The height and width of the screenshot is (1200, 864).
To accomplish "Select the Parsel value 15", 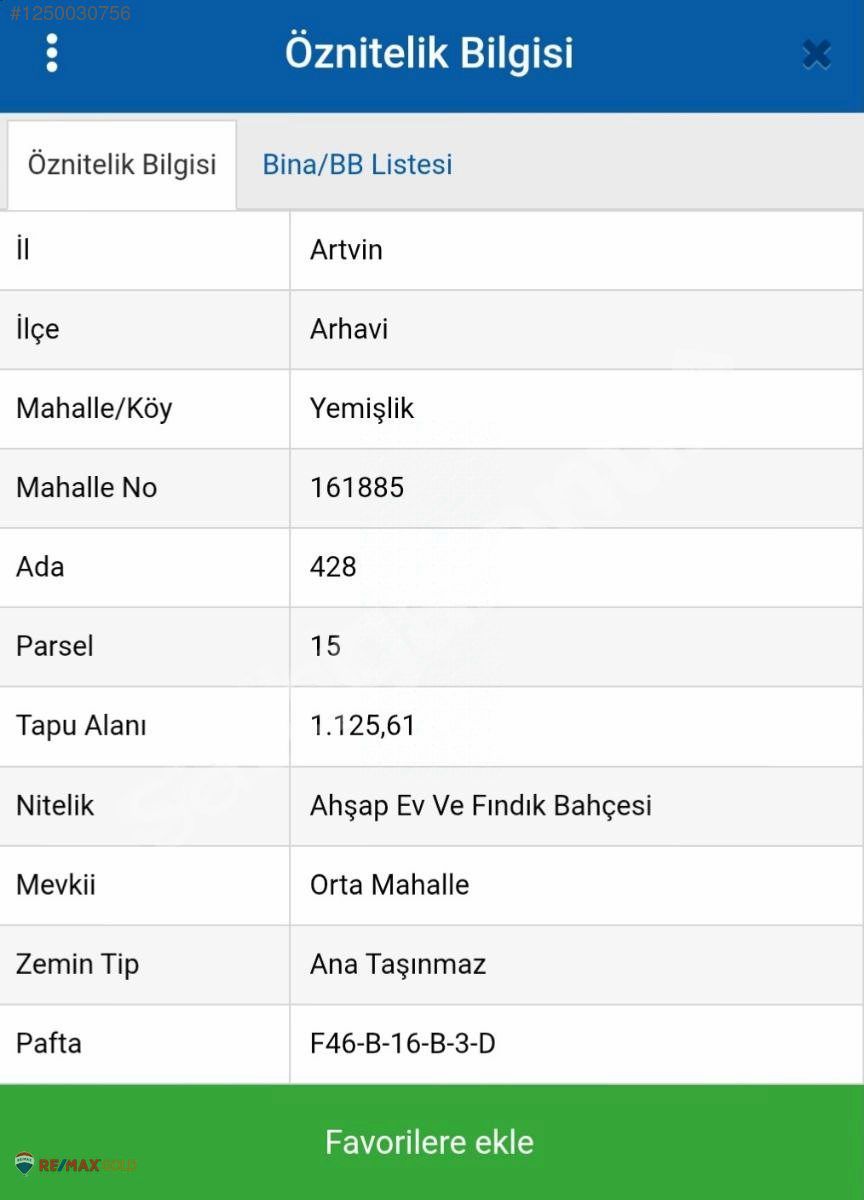I will click(x=325, y=646).
